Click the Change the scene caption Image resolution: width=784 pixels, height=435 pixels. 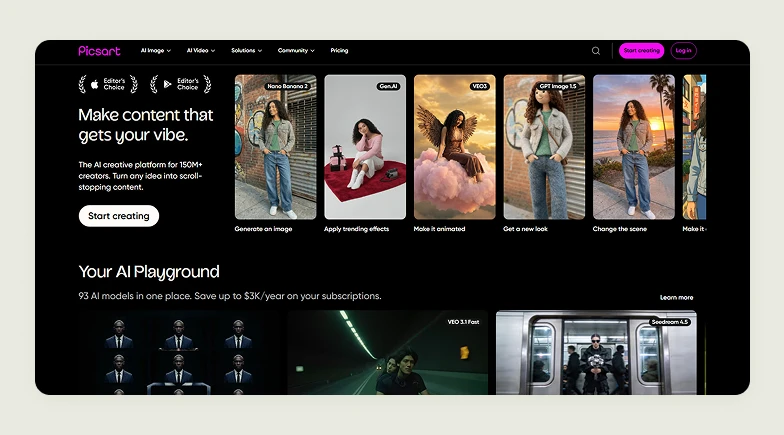620,229
